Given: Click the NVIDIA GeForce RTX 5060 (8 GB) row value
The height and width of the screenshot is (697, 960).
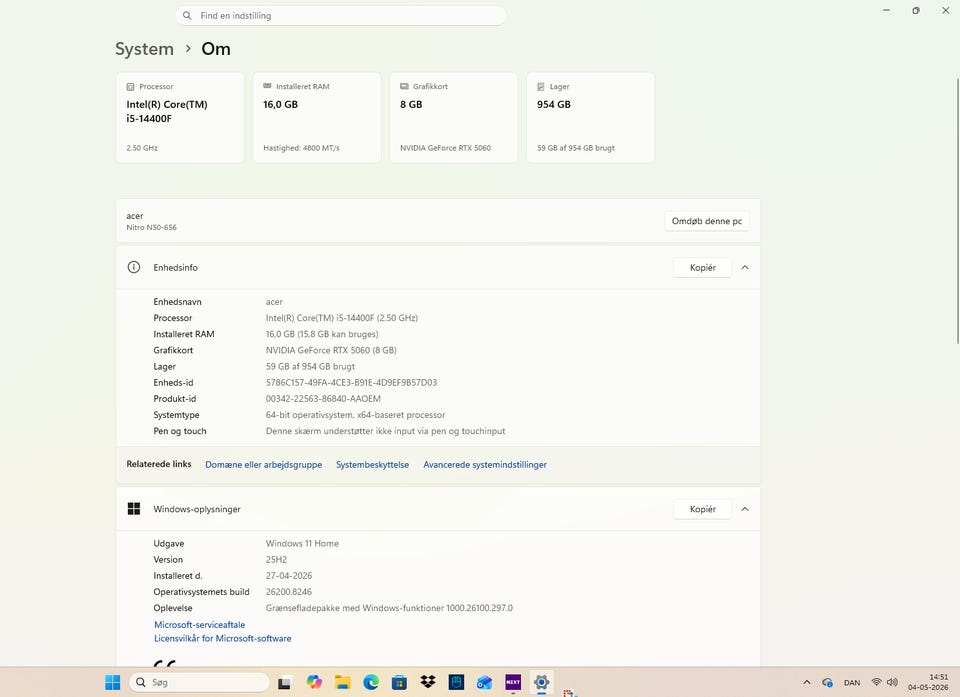Looking at the screenshot, I should pyautogui.click(x=331, y=350).
